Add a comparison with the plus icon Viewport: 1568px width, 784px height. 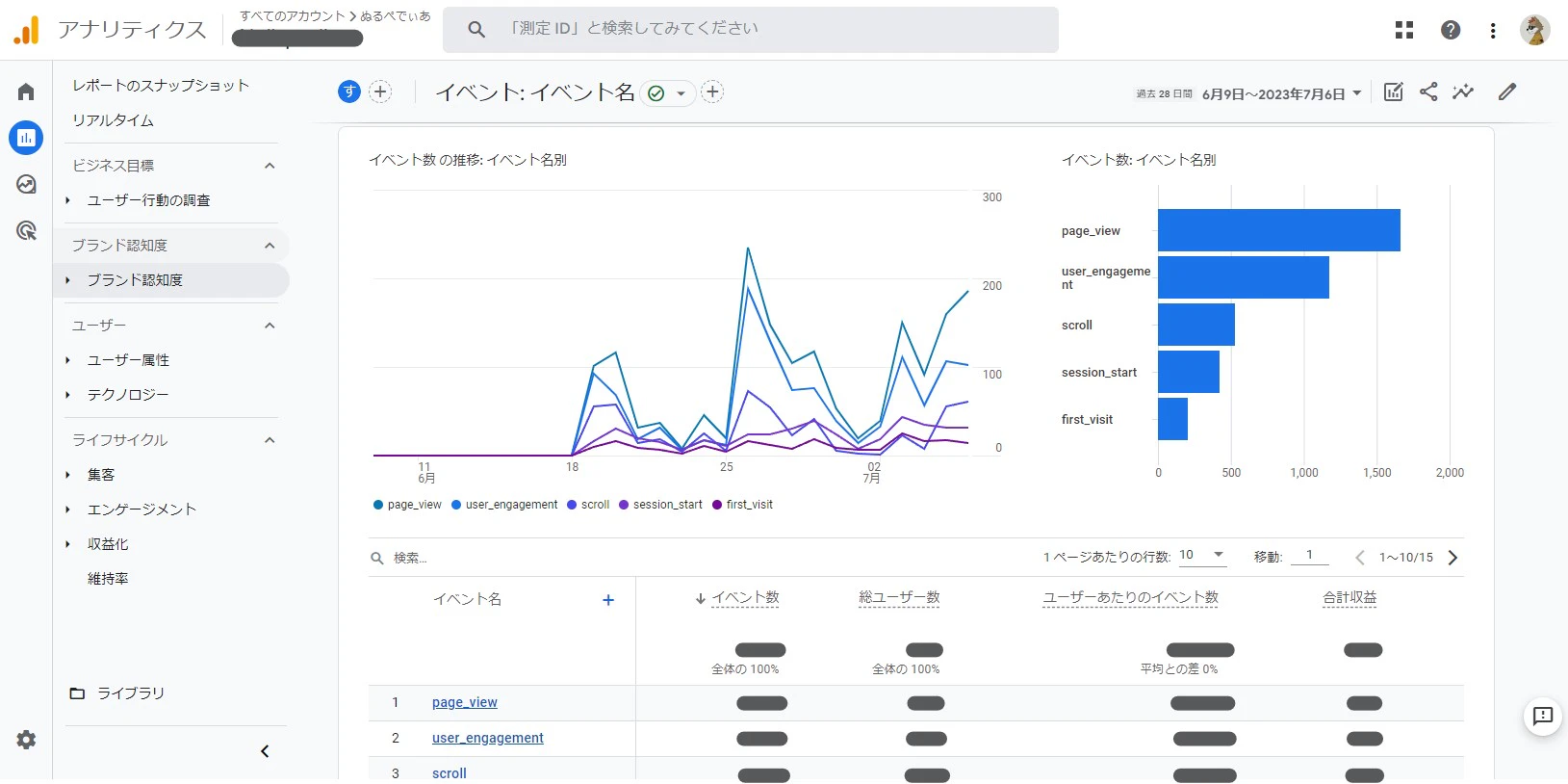click(x=381, y=91)
